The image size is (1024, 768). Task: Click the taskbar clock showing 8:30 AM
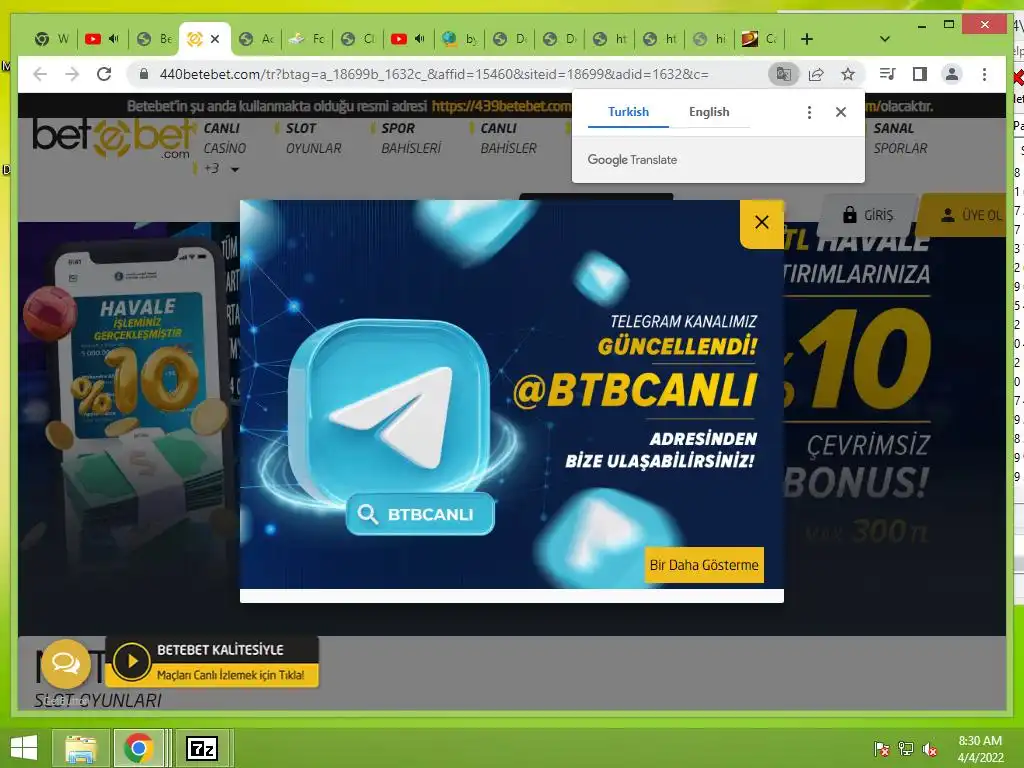point(980,749)
